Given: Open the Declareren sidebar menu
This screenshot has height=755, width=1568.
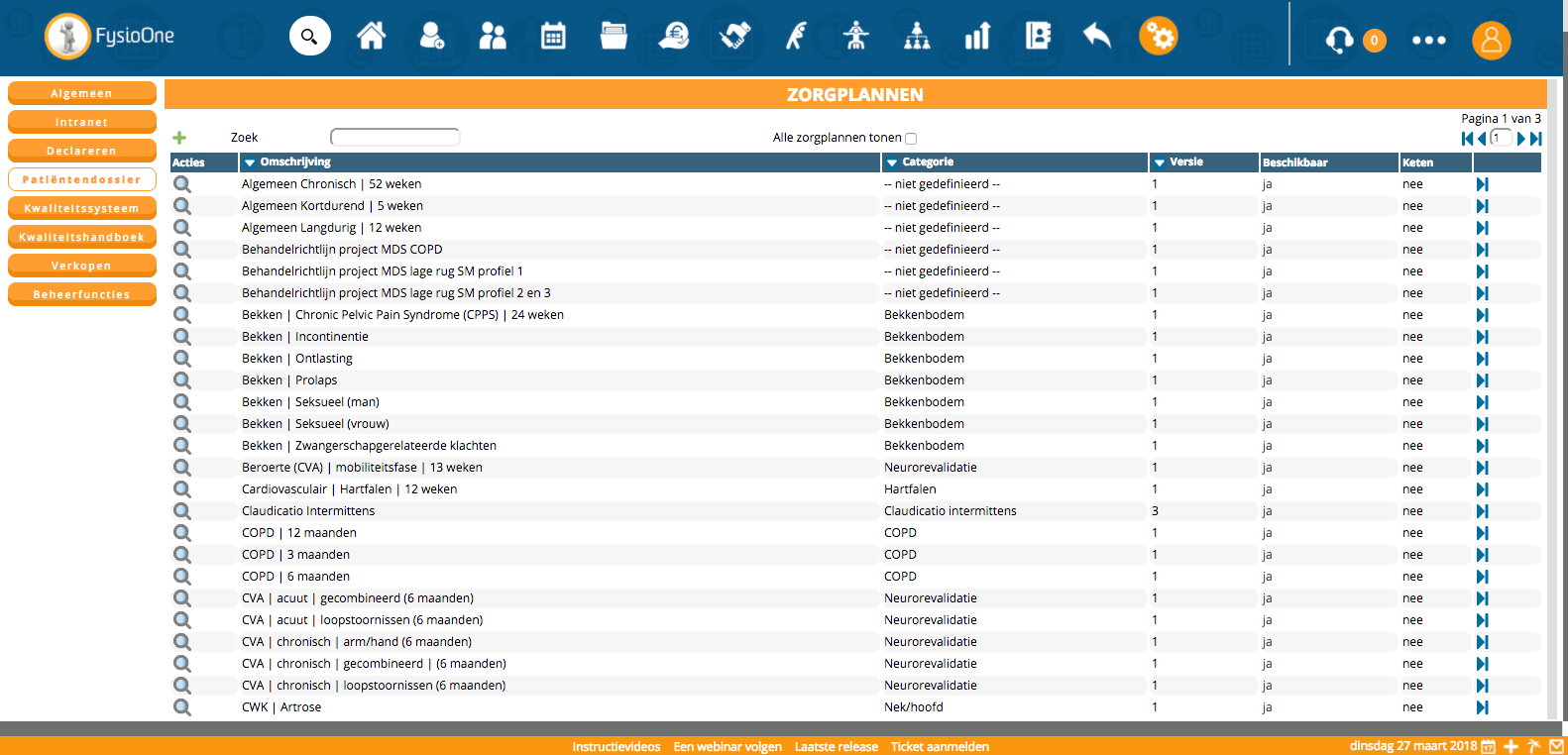Looking at the screenshot, I should 82,151.
